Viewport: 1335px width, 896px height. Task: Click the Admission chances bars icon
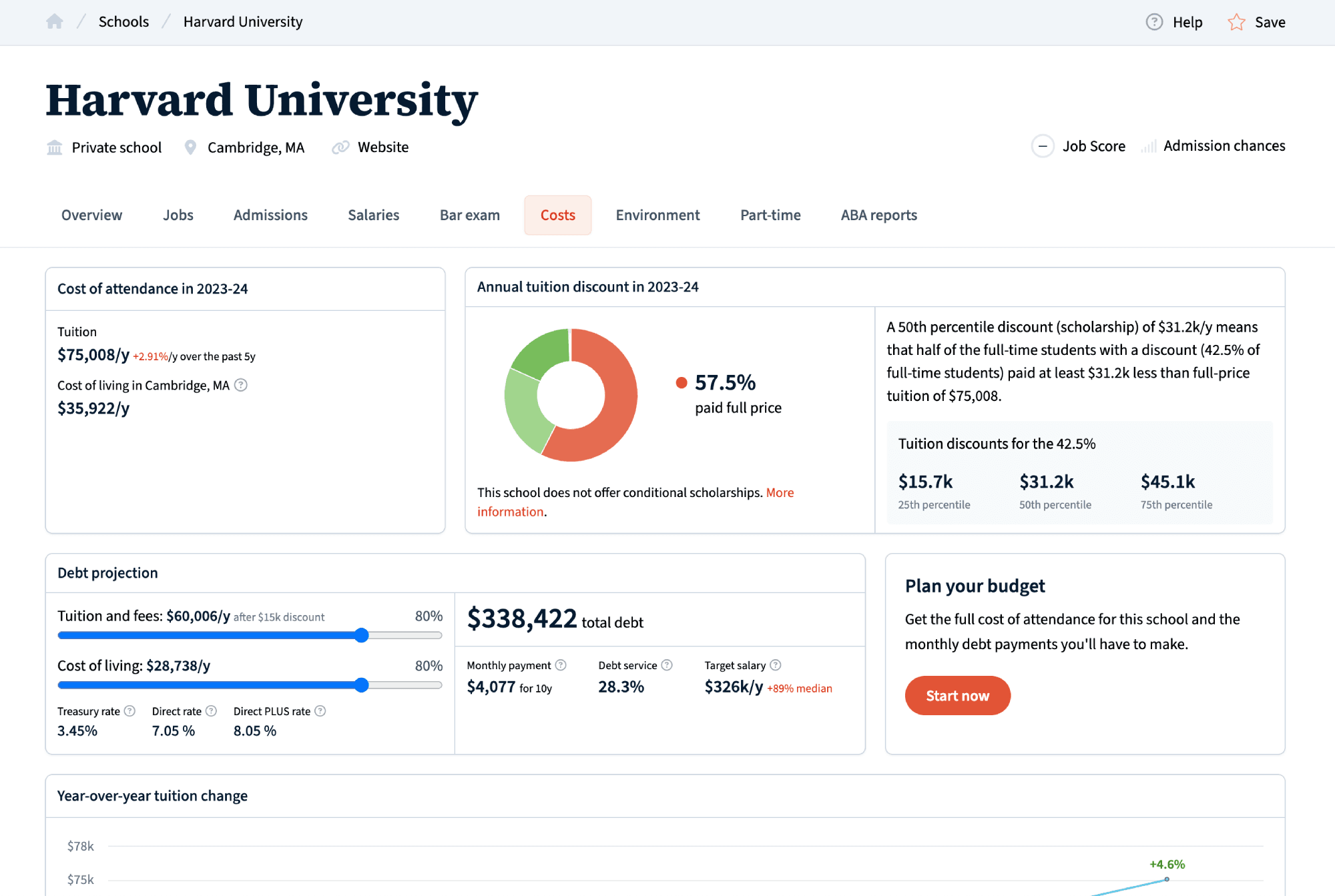click(1149, 147)
